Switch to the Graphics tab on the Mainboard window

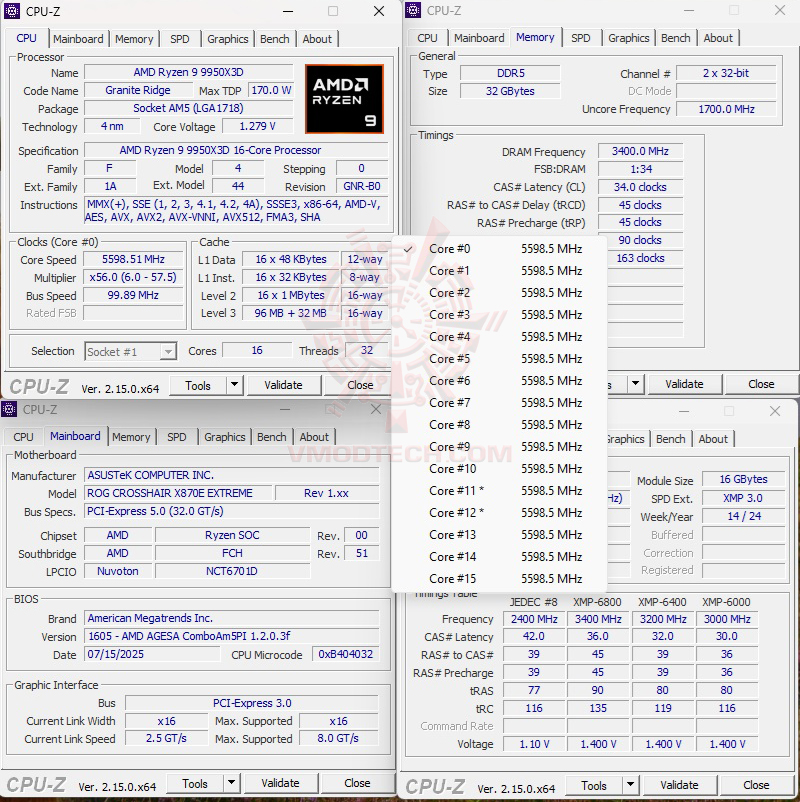(x=224, y=437)
